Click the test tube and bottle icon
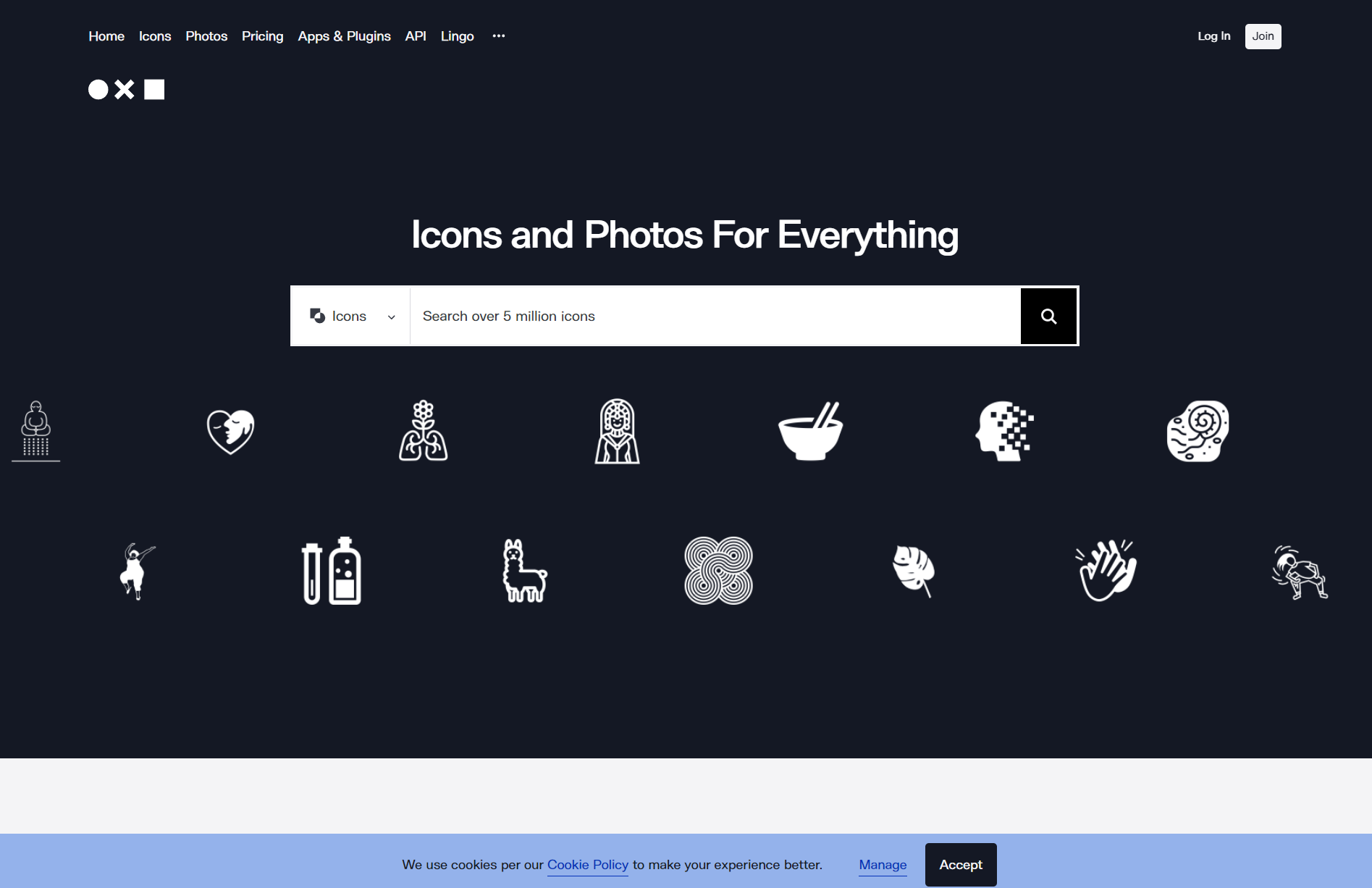1372x888 pixels. click(x=332, y=571)
